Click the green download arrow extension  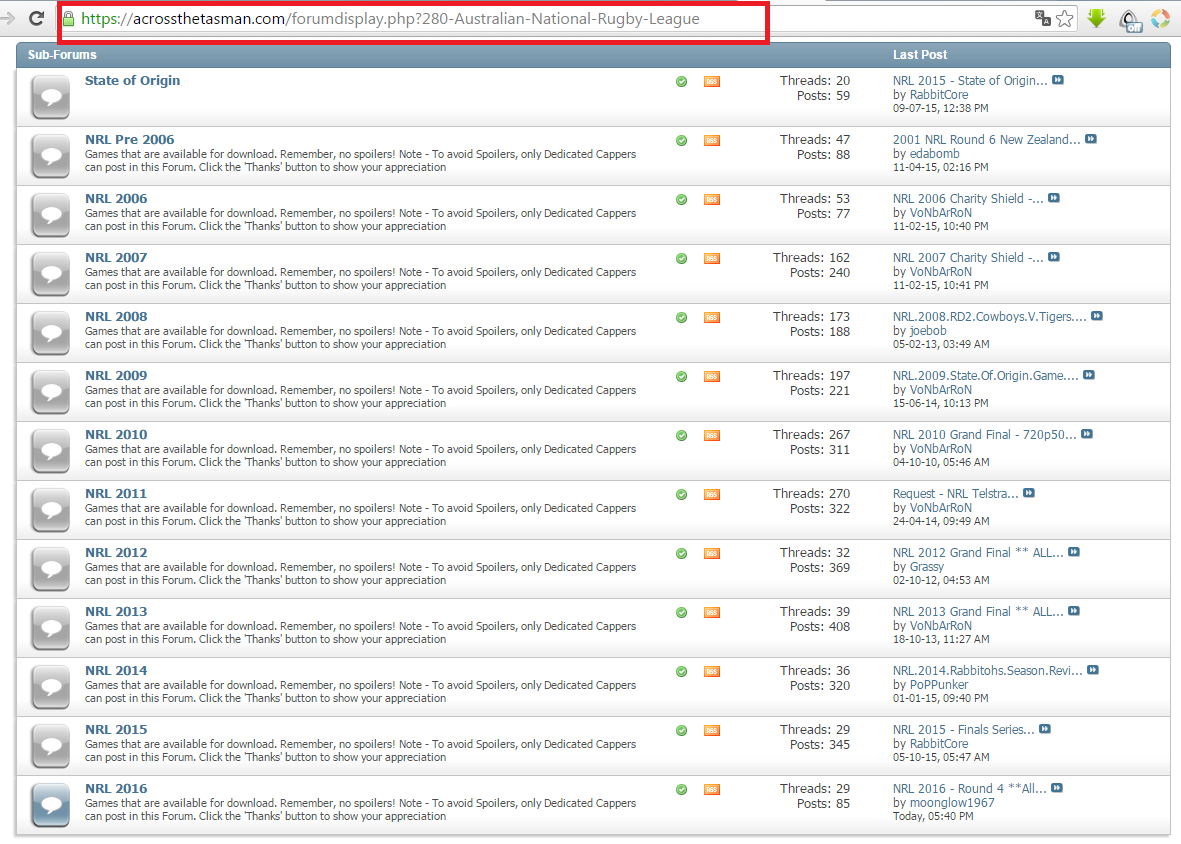[1097, 19]
